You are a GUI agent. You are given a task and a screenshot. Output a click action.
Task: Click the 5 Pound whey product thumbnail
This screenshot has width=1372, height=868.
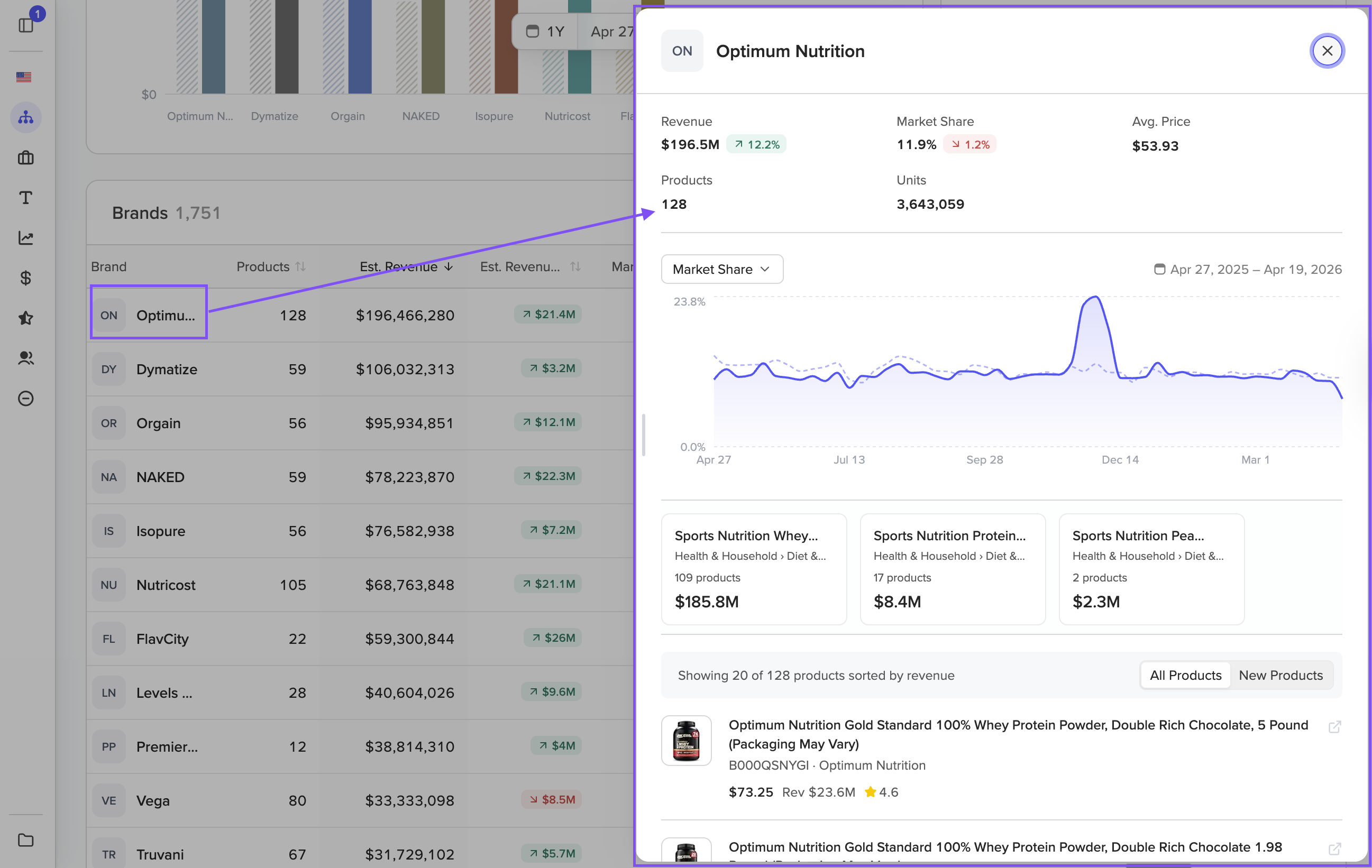click(686, 741)
